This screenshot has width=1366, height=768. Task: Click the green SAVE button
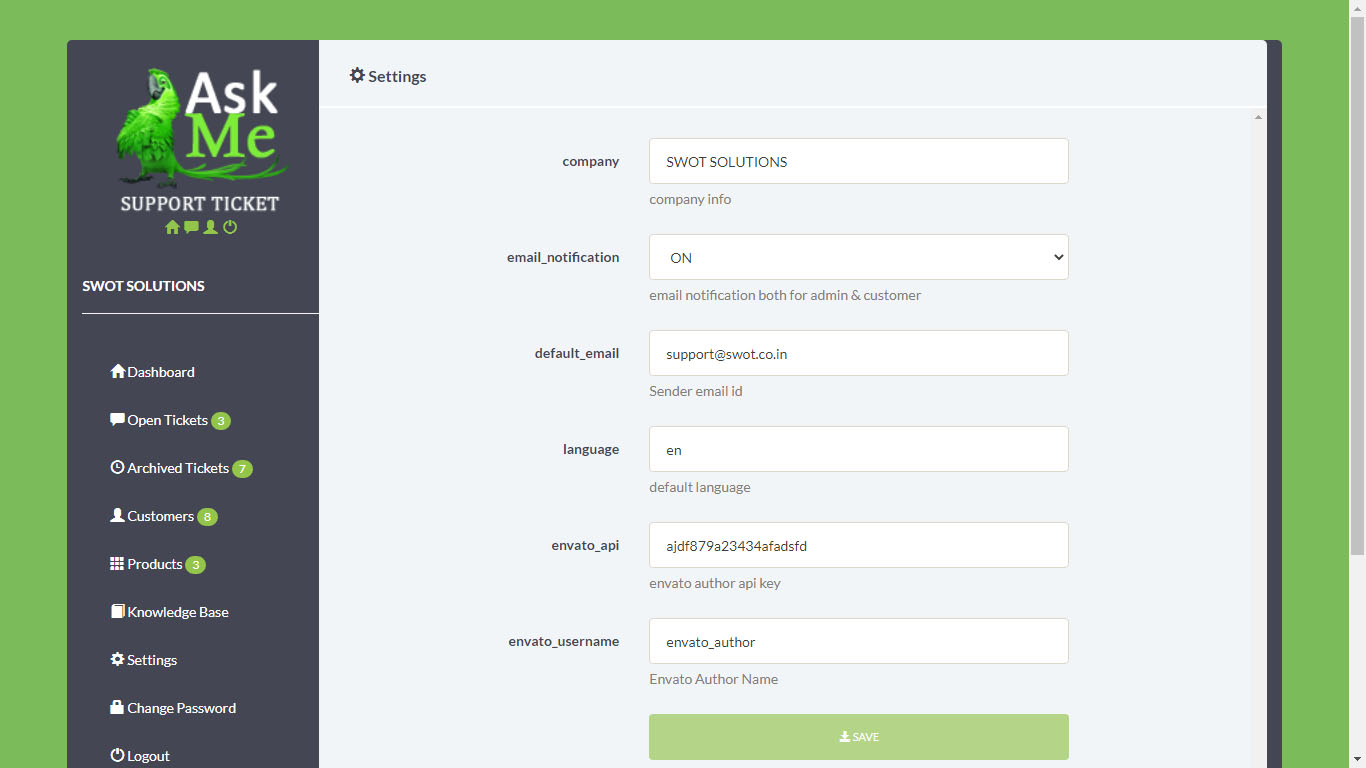point(859,737)
